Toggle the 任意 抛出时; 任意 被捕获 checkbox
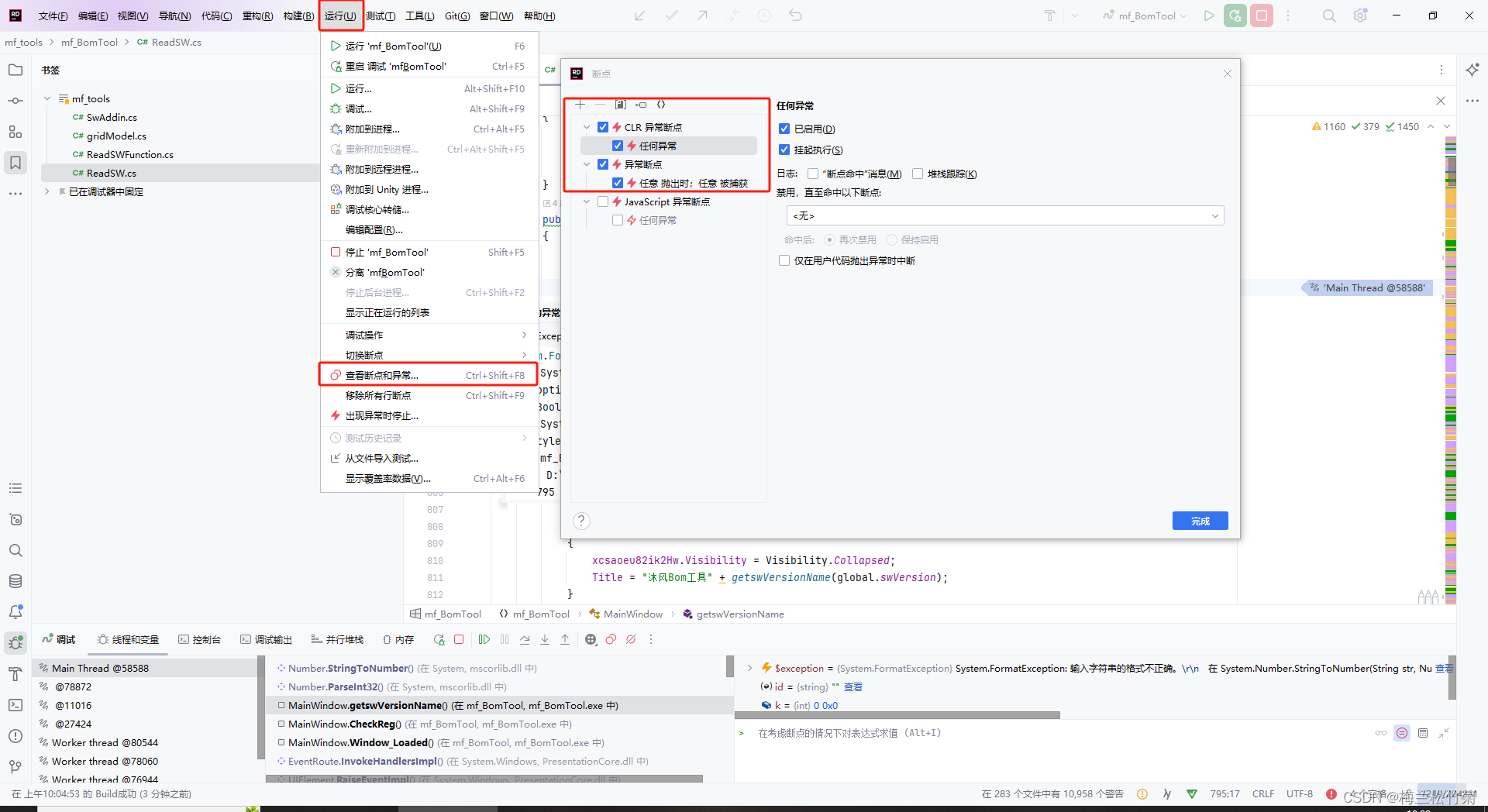The image size is (1488, 812). (618, 183)
